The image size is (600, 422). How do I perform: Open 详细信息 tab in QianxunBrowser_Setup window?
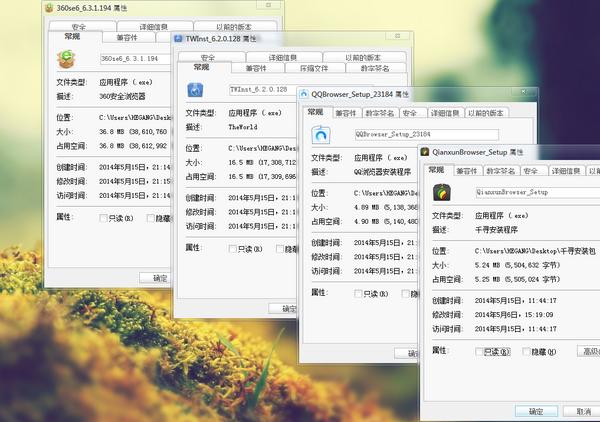[x=566, y=171]
